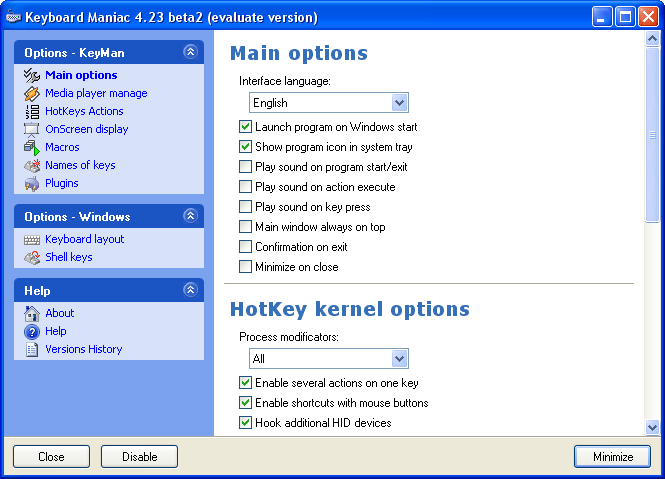665x479 pixels.
Task: Show the About page
Action: point(59,313)
